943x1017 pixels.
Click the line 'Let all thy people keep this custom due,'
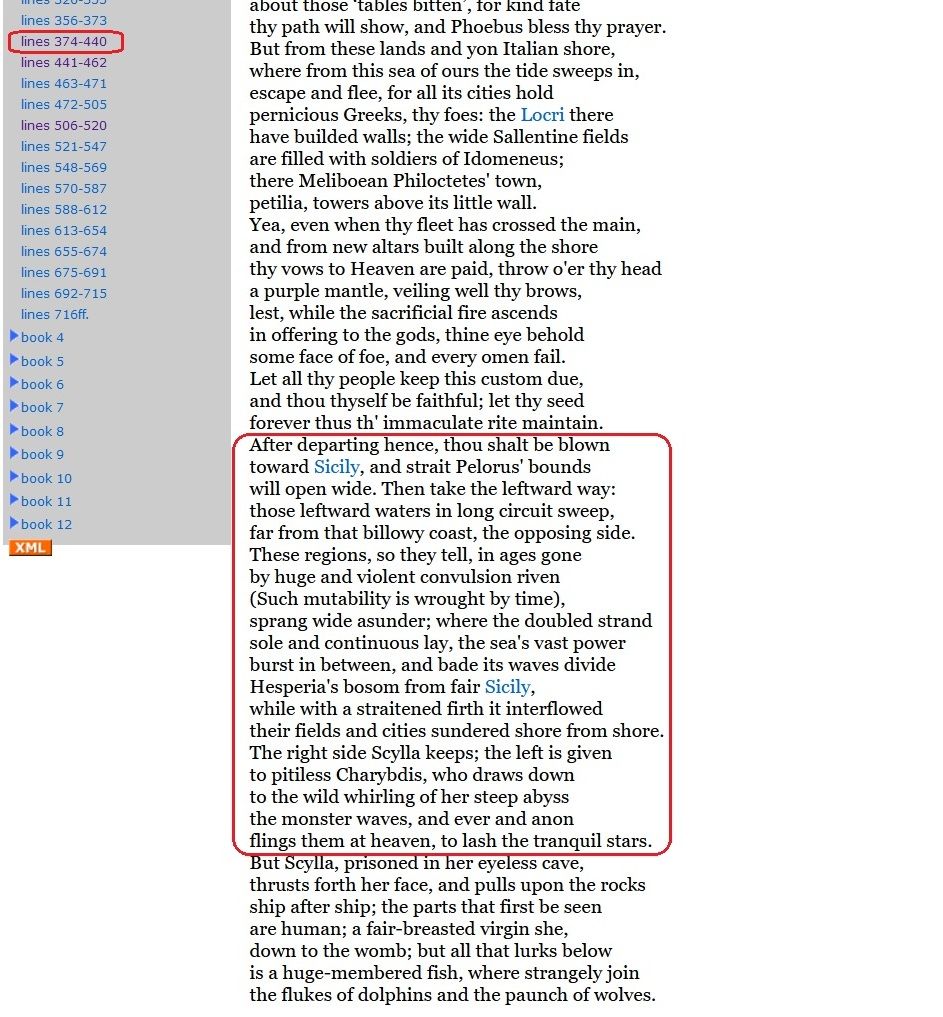tap(416, 379)
